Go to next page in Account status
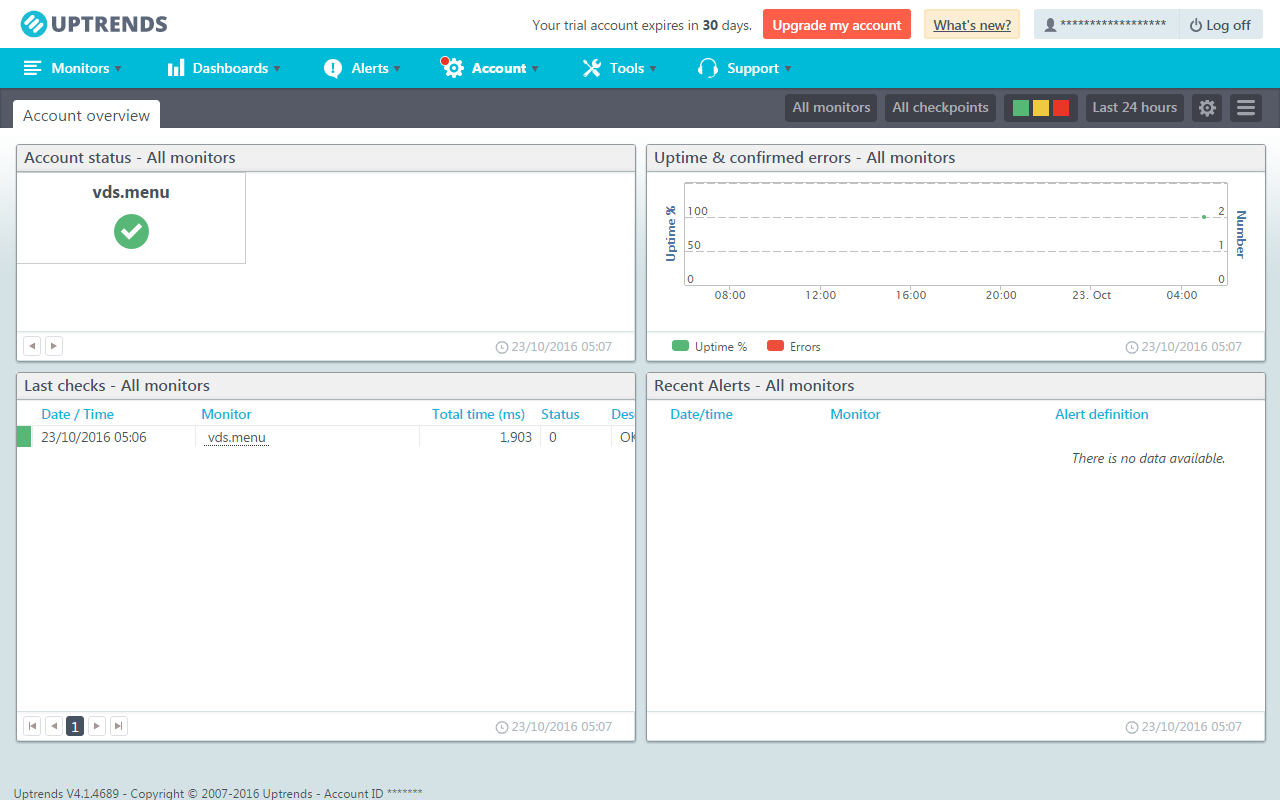This screenshot has width=1280, height=800. [54, 346]
